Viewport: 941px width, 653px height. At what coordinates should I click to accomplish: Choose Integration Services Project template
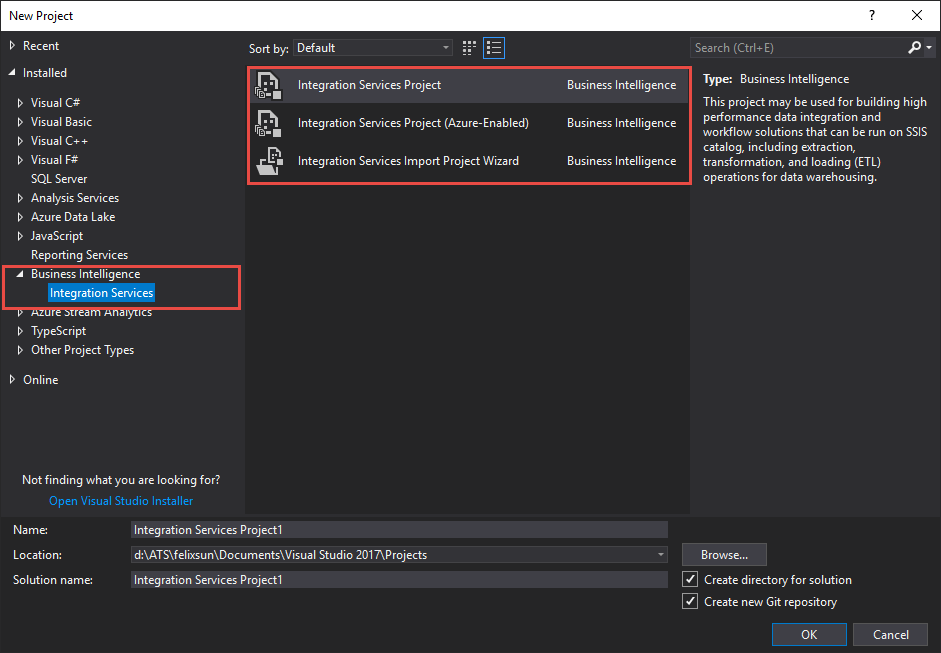coord(468,85)
